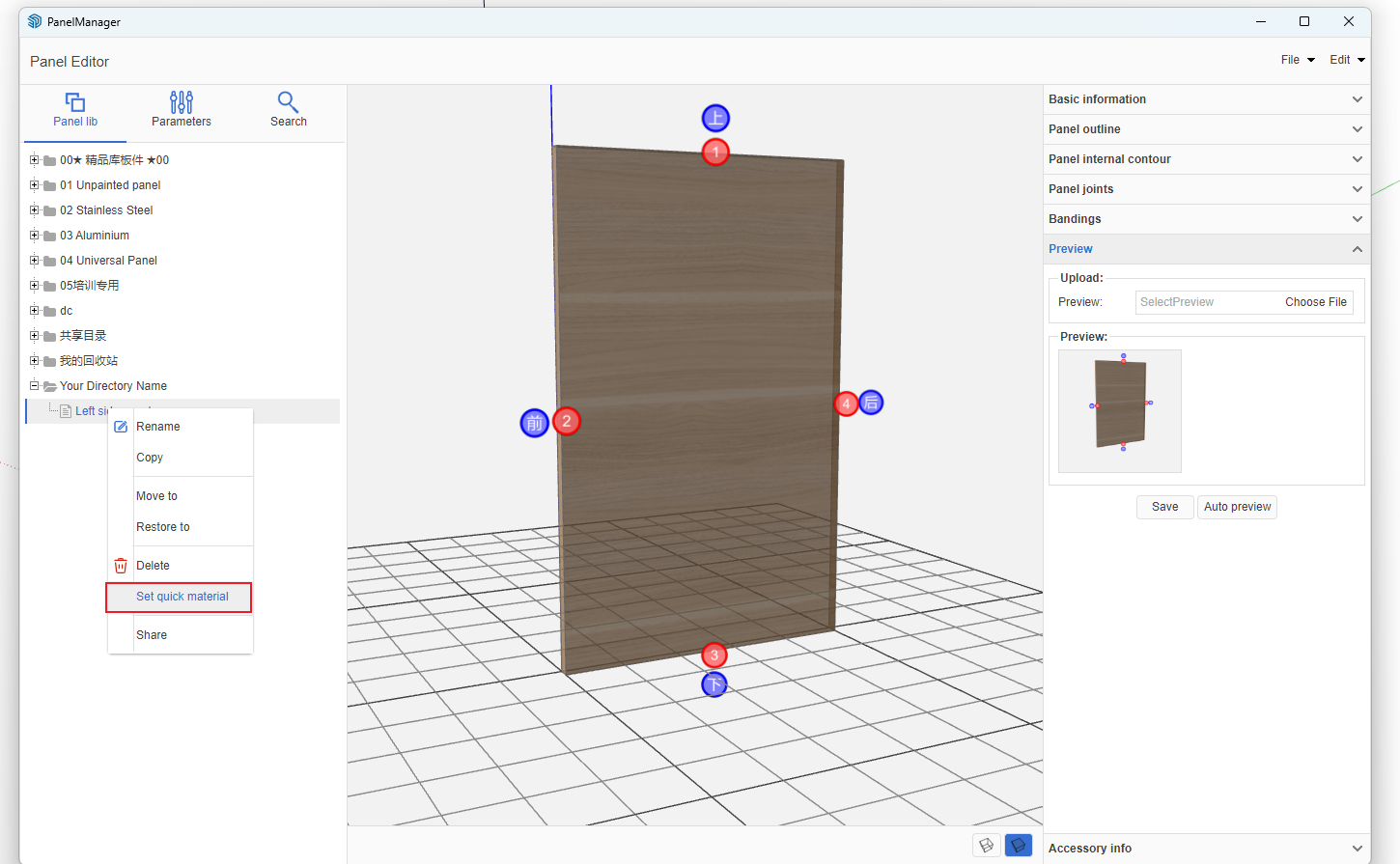Switch to the Panel lib tab
Screen dimensions: 1400x864
(x=75, y=109)
